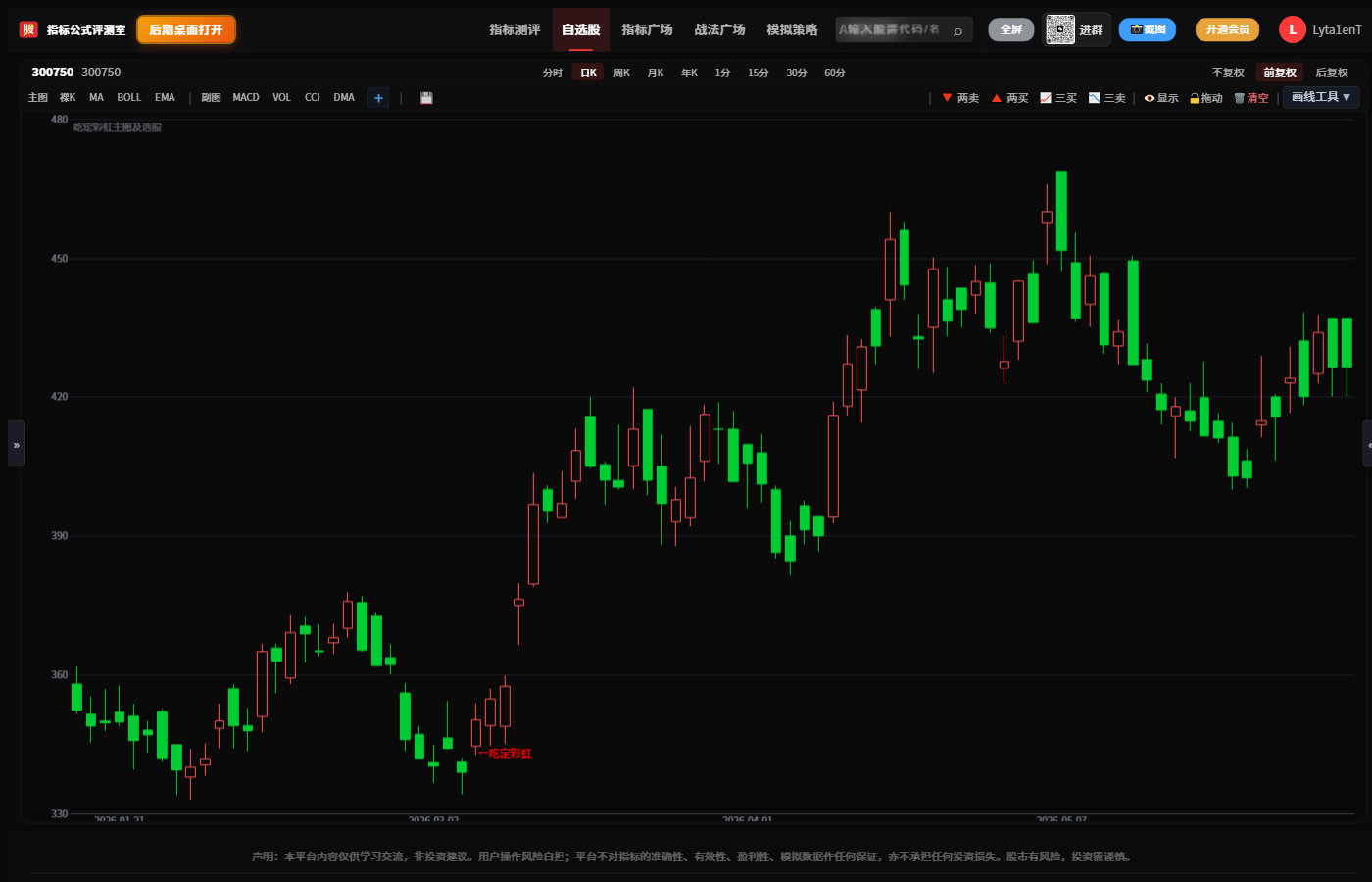Enable the VOL sub-chart indicator
This screenshot has width=1372, height=882.
(x=281, y=98)
